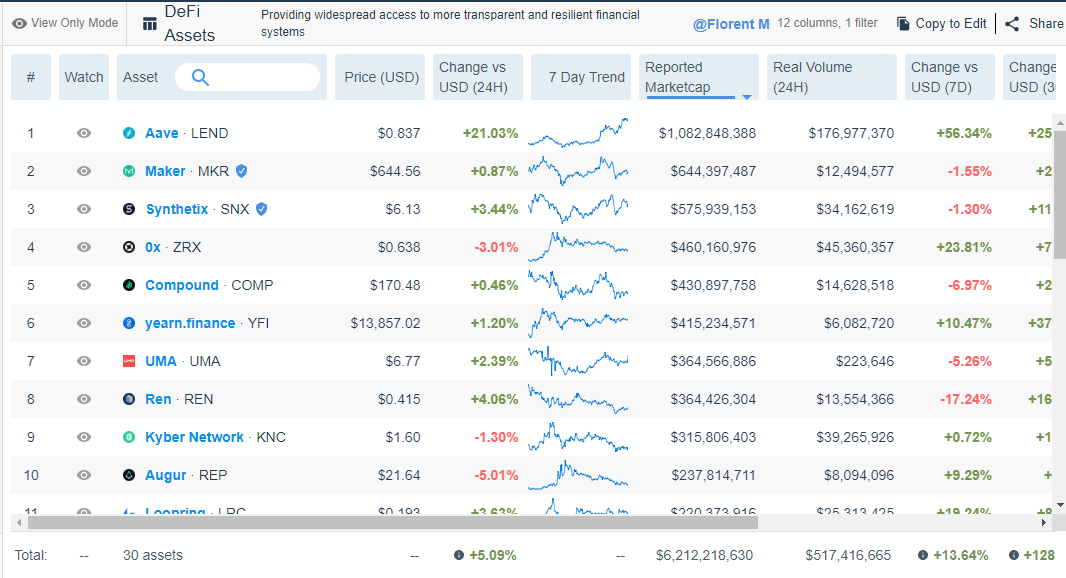Image resolution: width=1066 pixels, height=578 pixels.
Task: Open the Kyber Network asset link
Action: click(194, 437)
